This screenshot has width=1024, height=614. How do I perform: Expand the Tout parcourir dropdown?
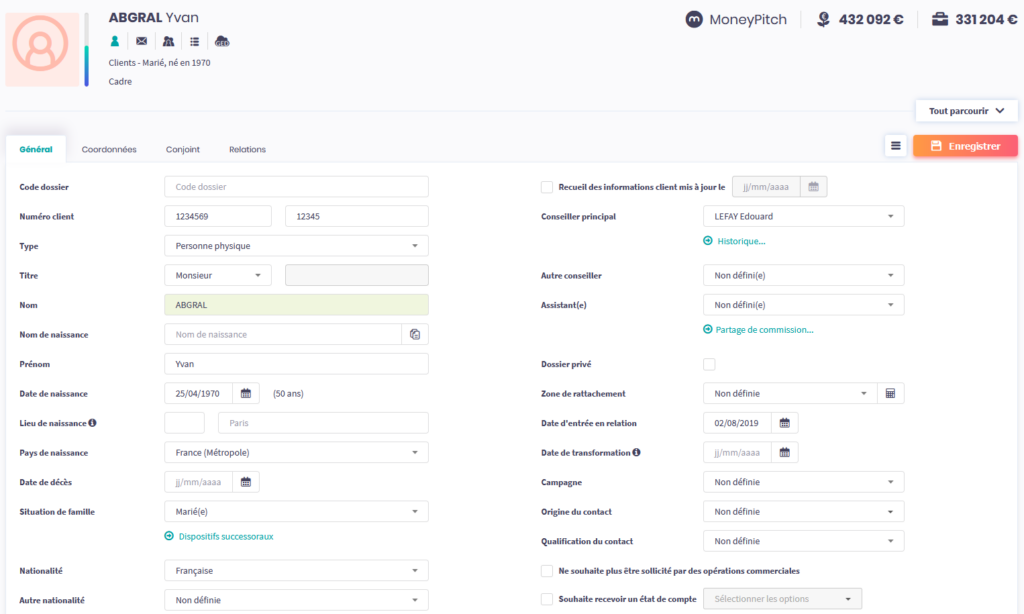coord(966,111)
